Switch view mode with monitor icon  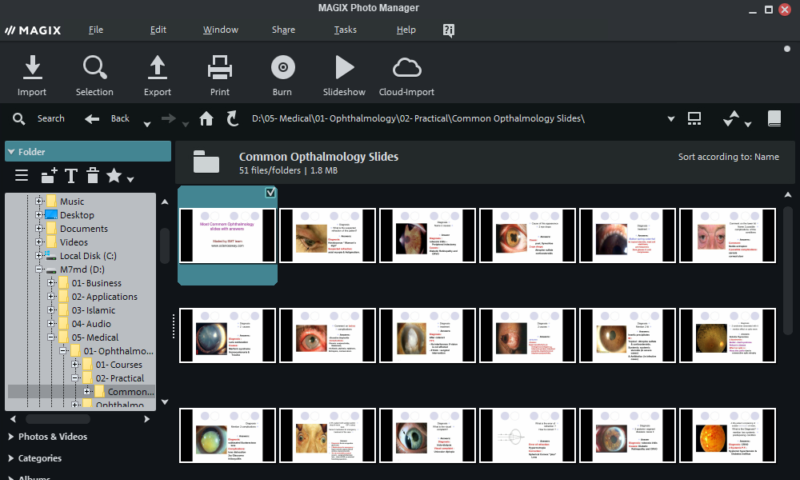694,119
